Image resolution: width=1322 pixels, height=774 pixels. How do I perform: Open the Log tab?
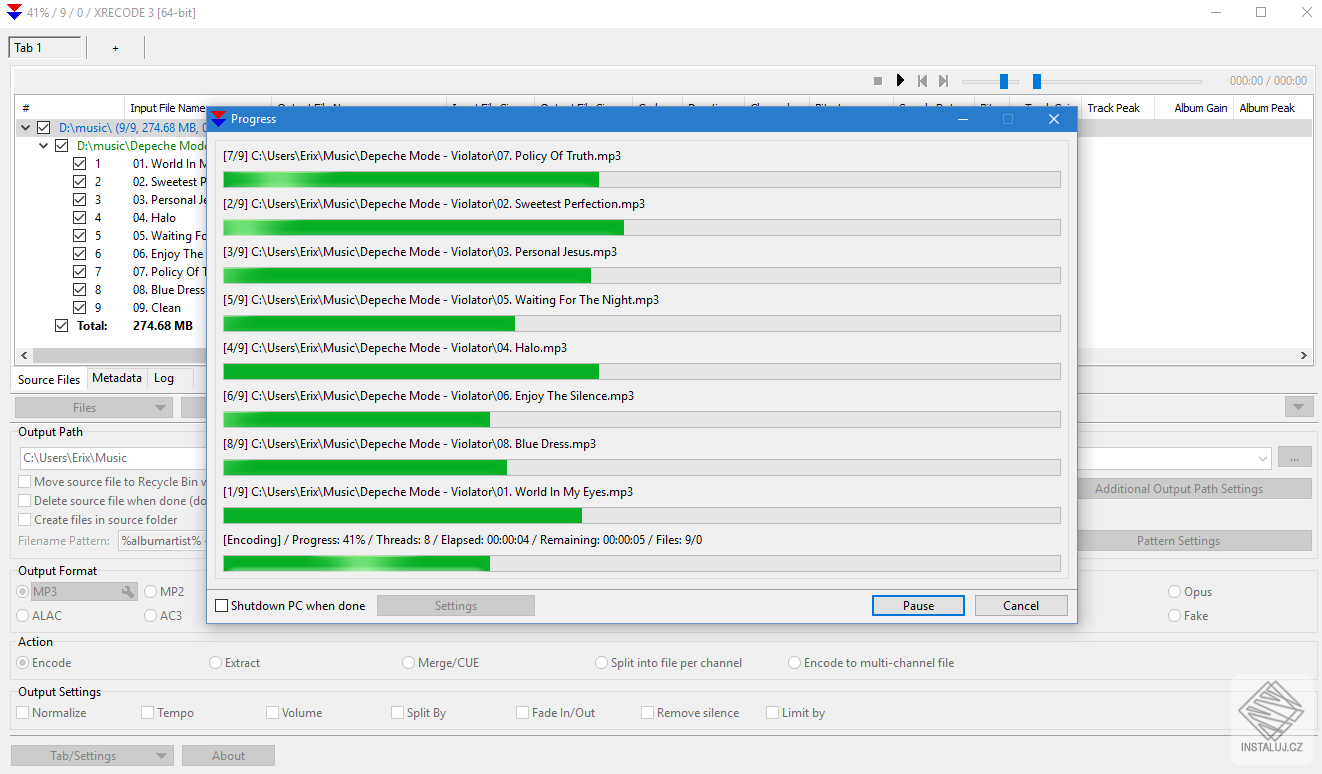164,378
